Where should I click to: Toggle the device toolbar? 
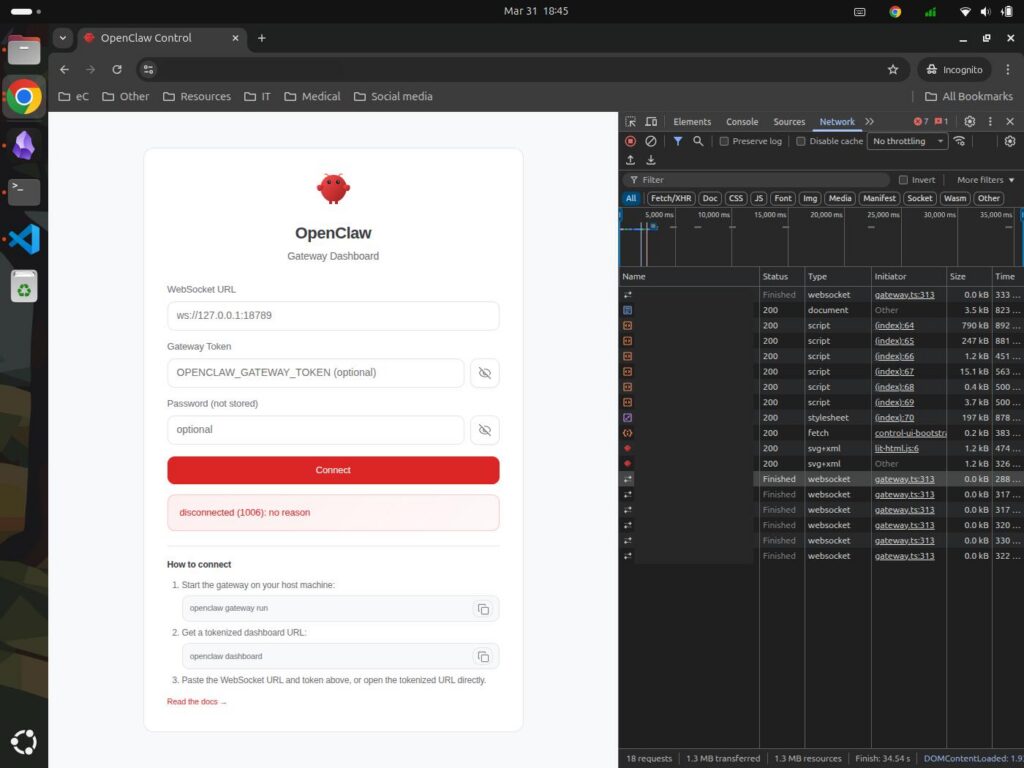tap(651, 121)
